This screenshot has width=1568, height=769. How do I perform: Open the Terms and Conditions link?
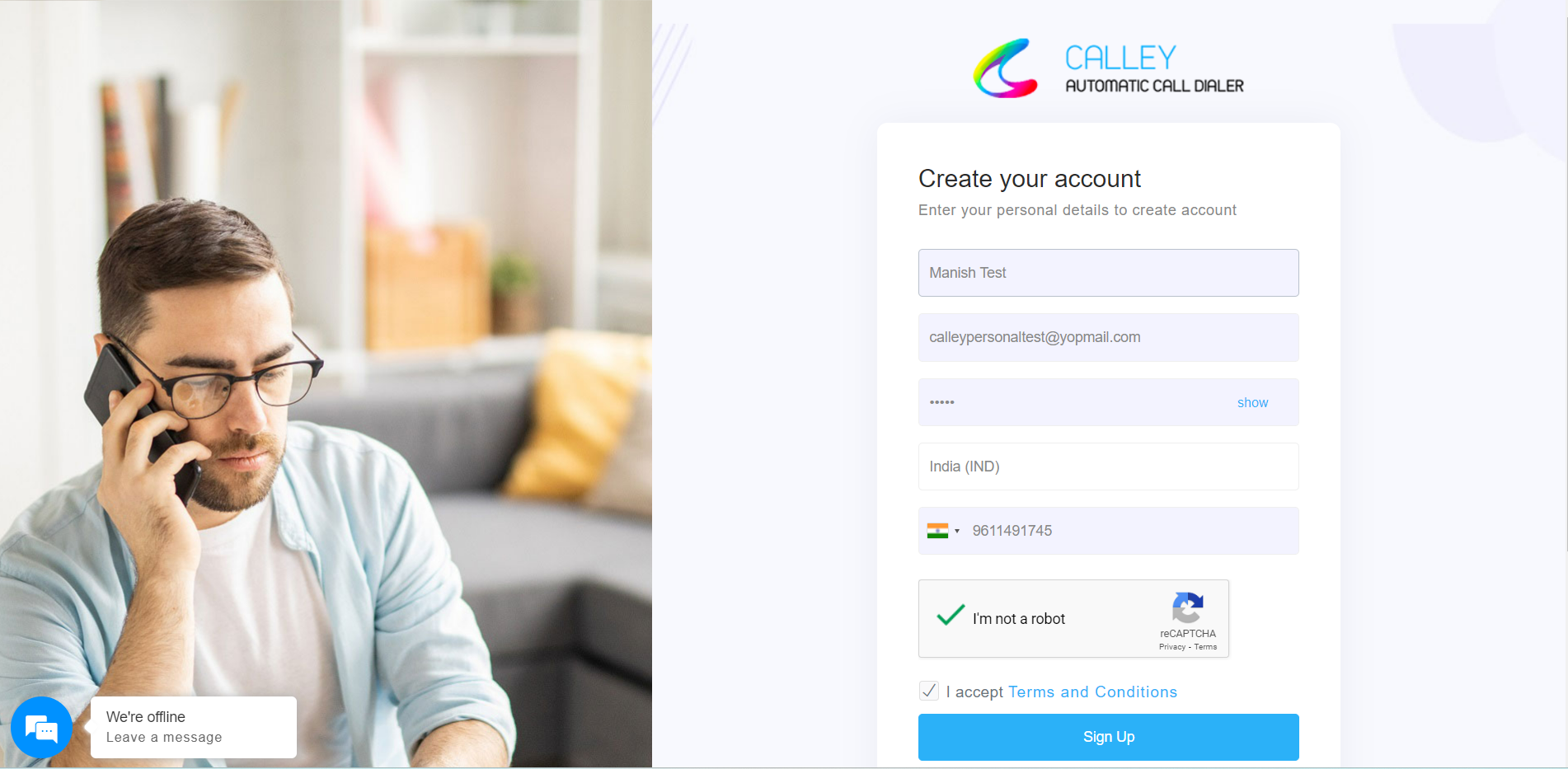point(1092,692)
